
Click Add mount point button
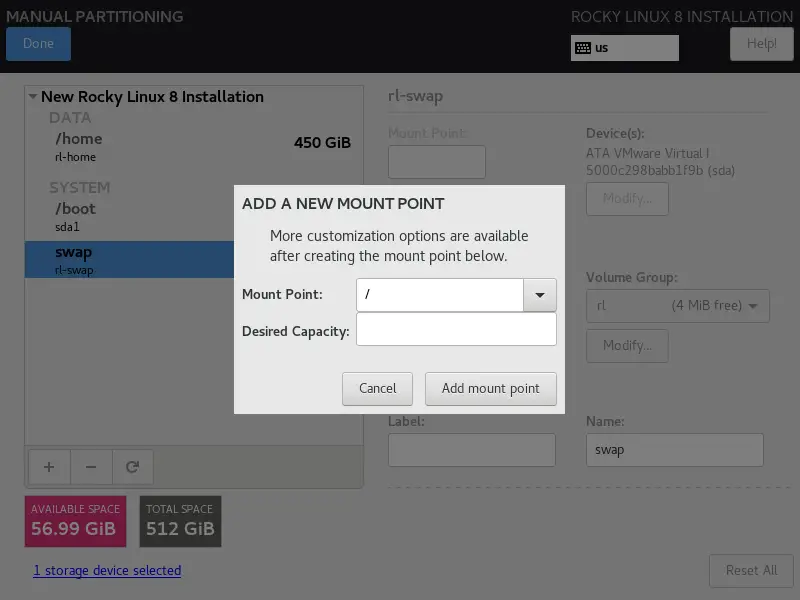pos(490,389)
